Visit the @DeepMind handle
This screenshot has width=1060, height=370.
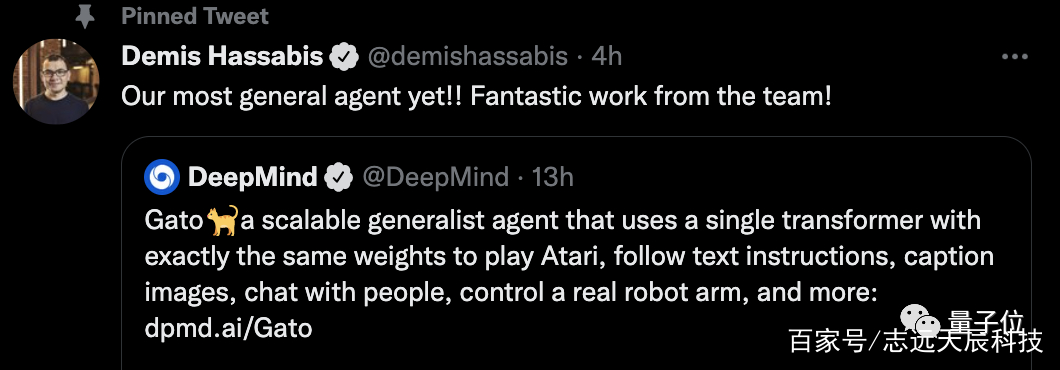435,177
